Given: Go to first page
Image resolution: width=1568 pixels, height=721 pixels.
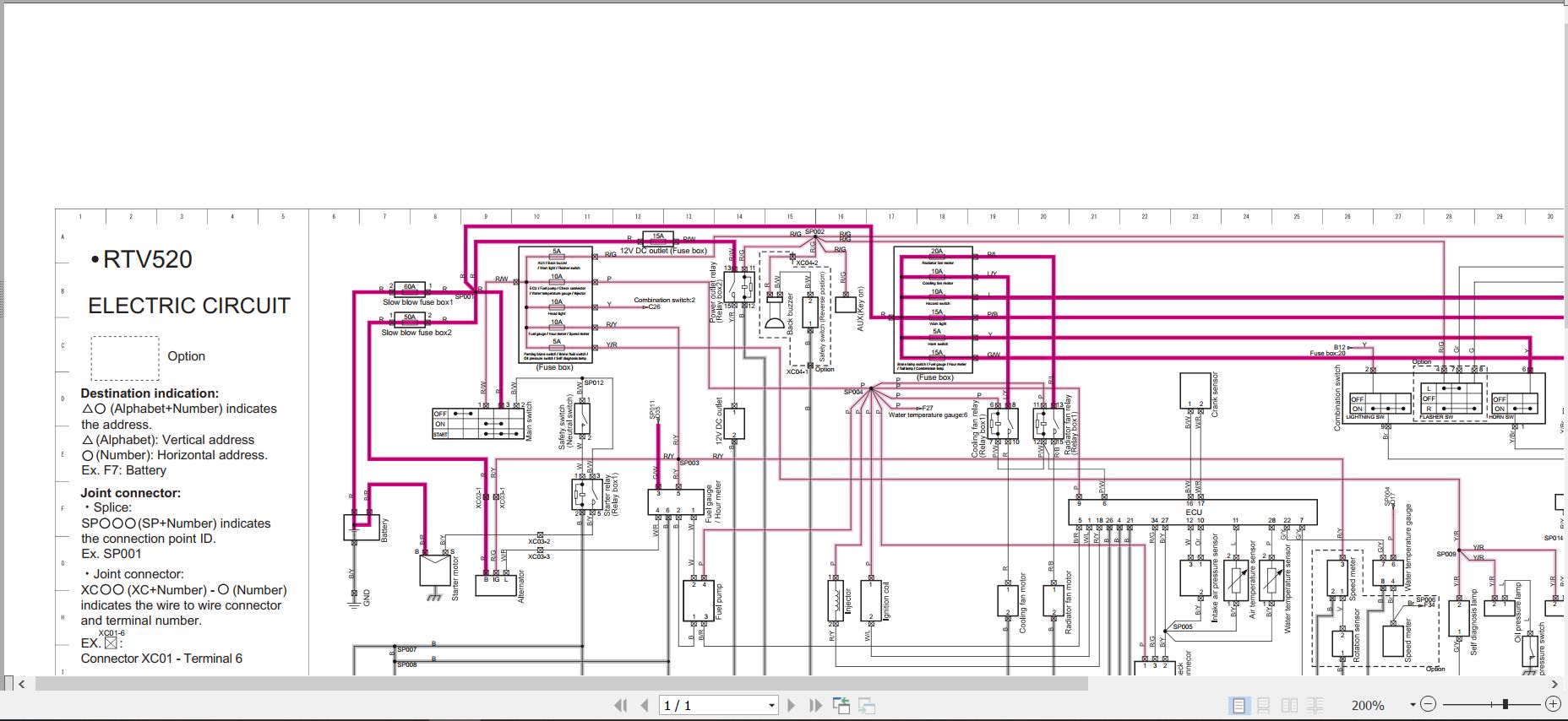Looking at the screenshot, I should click(621, 705).
